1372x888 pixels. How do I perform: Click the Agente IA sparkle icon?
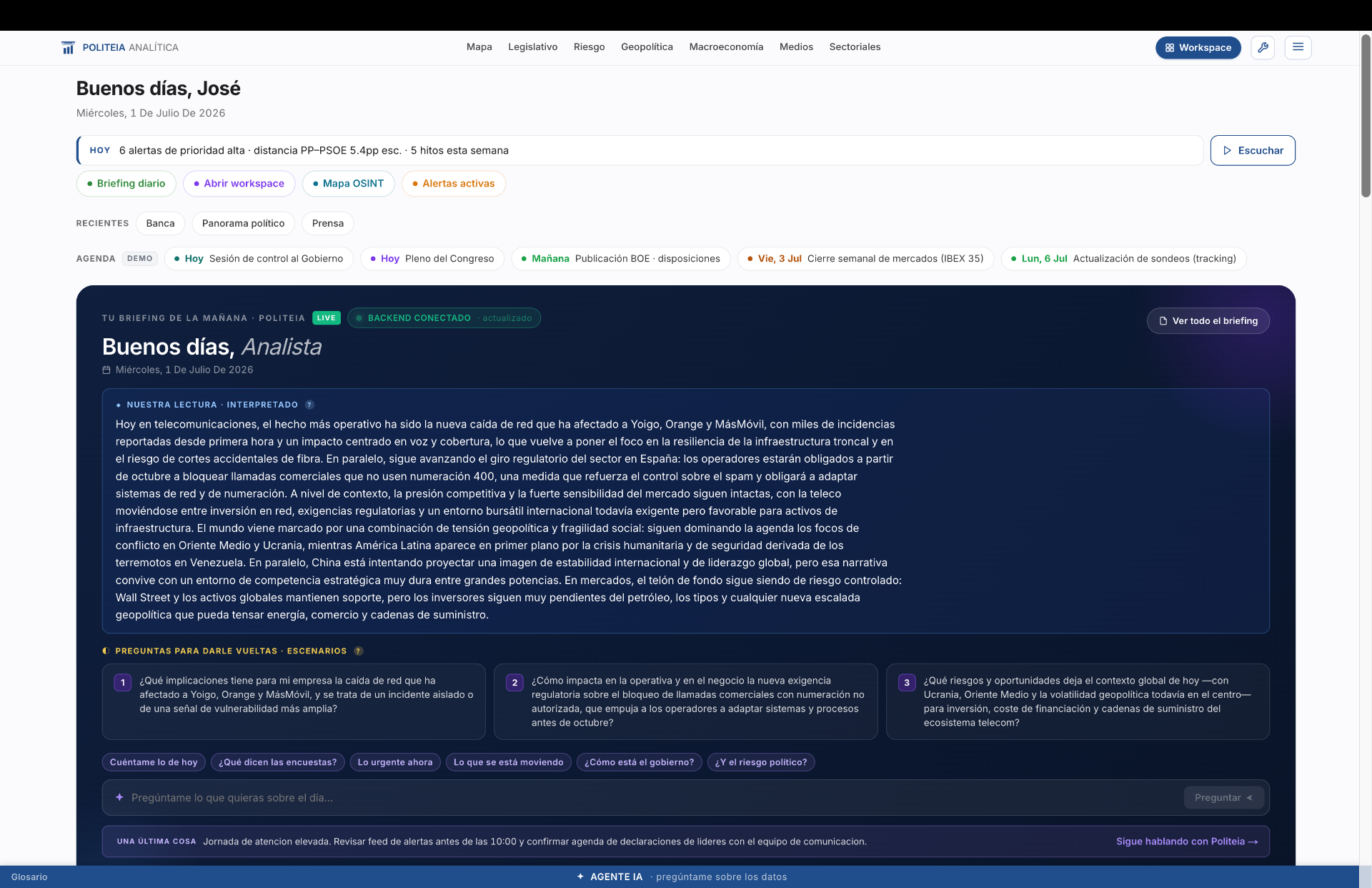click(580, 877)
